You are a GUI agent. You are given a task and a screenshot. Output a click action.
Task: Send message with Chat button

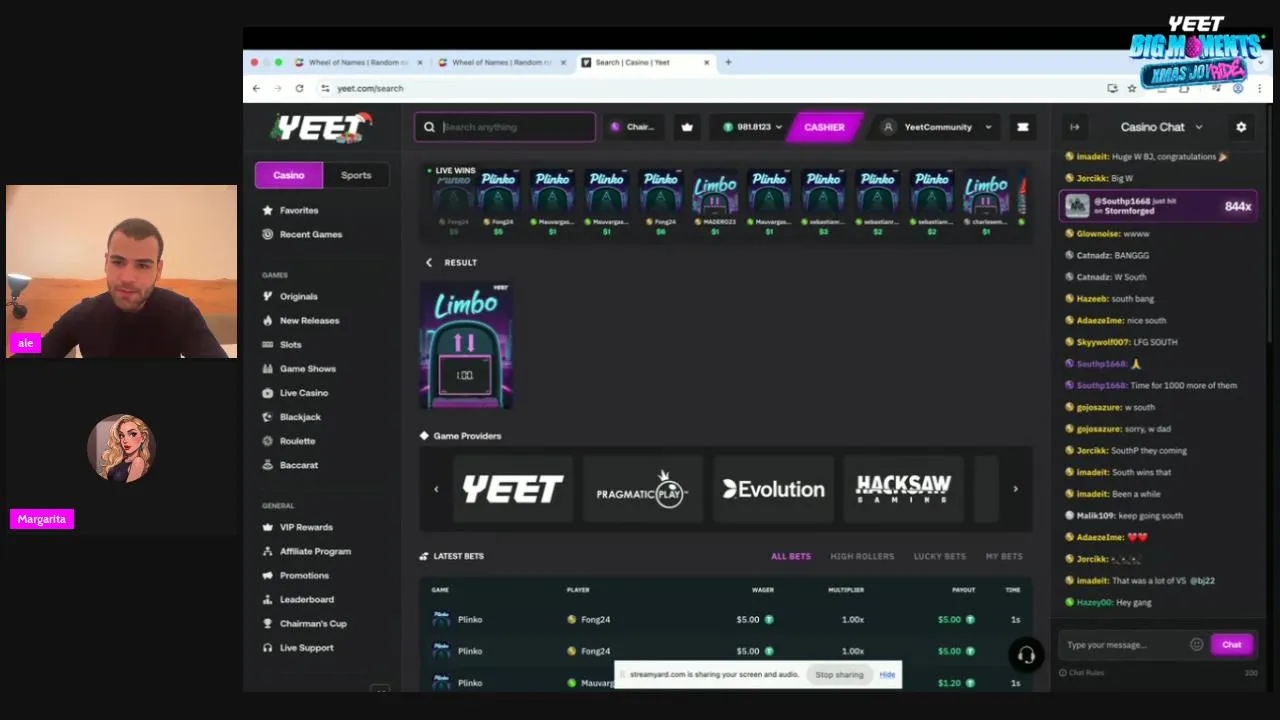(1231, 644)
